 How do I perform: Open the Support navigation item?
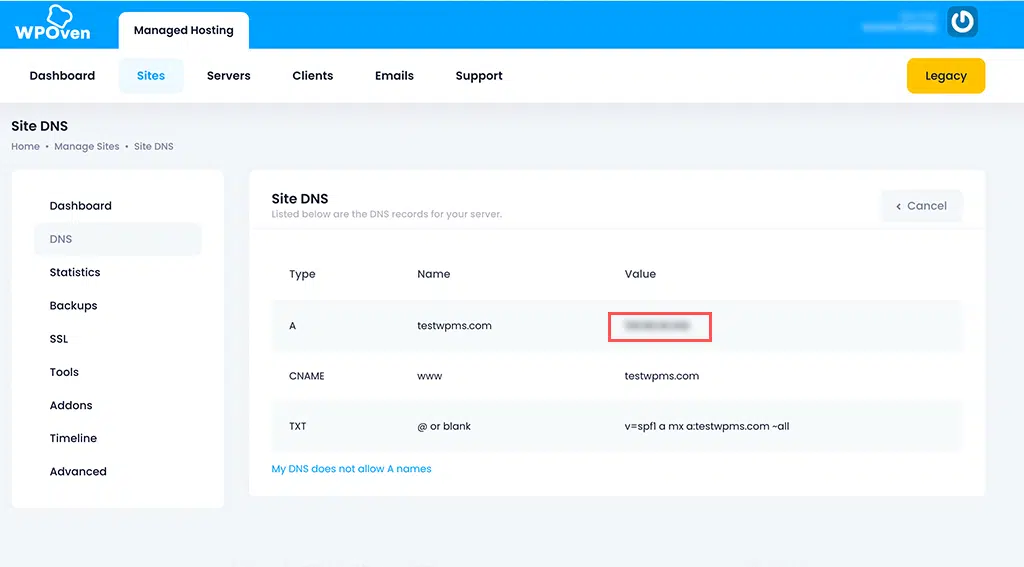[478, 76]
